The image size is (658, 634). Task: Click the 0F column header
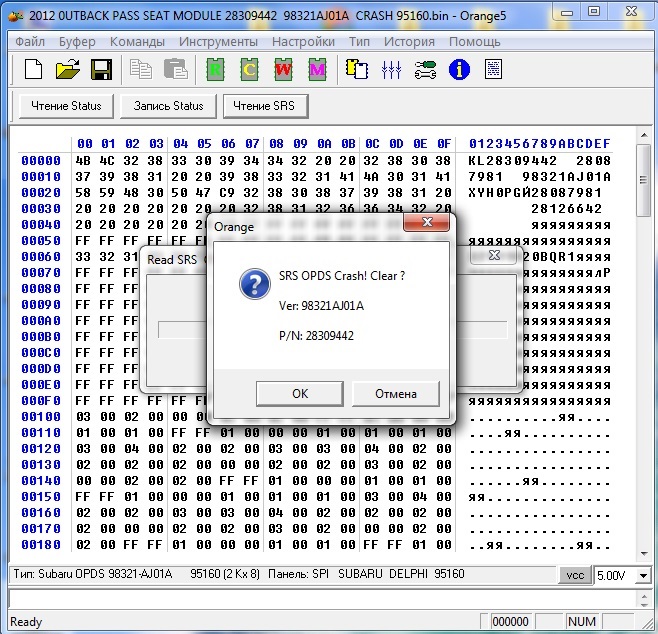(444, 144)
